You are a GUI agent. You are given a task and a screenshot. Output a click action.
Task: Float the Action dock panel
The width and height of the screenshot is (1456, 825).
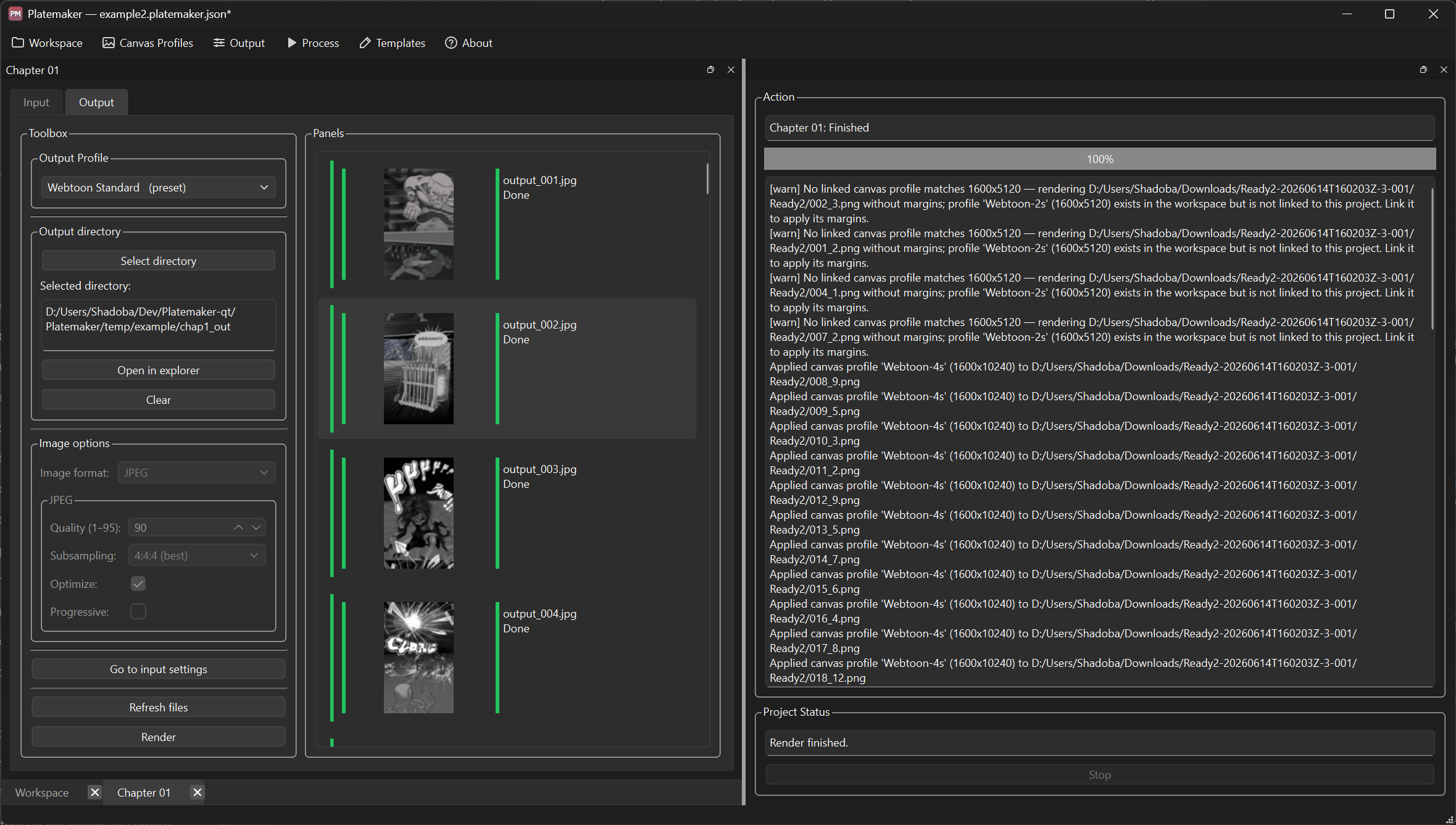1423,70
